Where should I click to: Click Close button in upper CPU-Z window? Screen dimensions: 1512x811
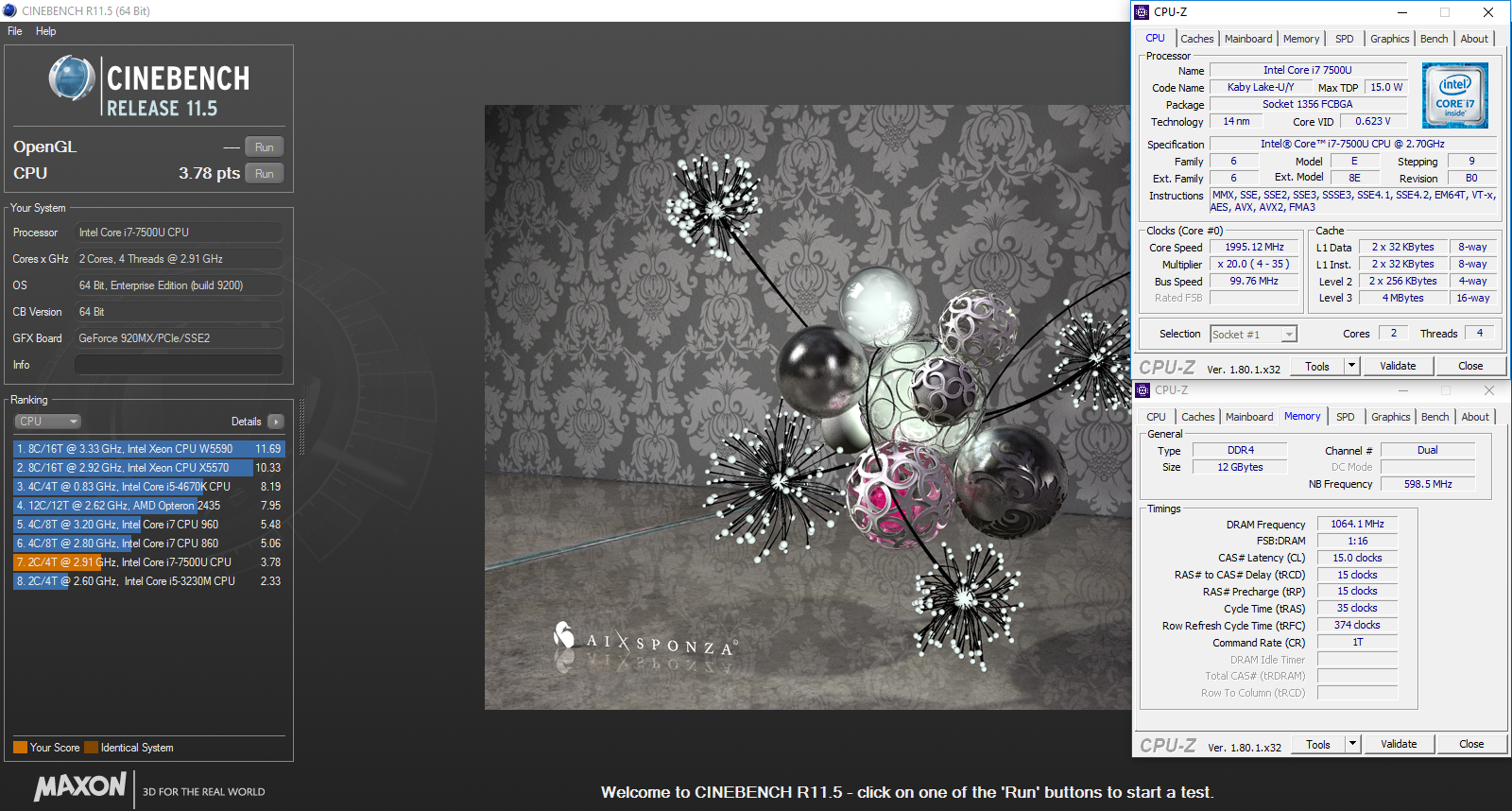tap(1470, 366)
